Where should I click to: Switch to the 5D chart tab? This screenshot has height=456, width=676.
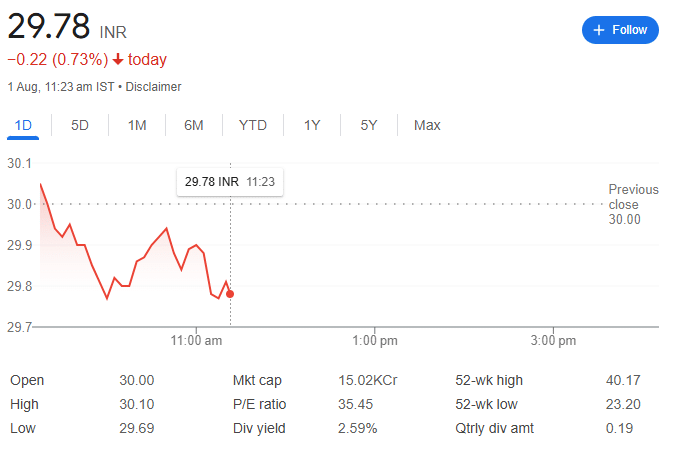click(80, 125)
